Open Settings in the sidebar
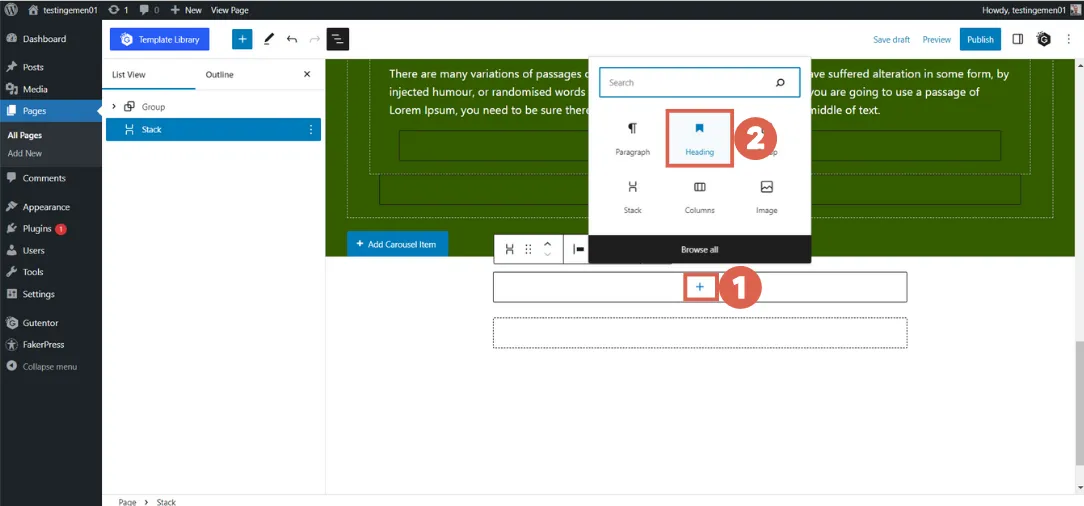 [38, 294]
